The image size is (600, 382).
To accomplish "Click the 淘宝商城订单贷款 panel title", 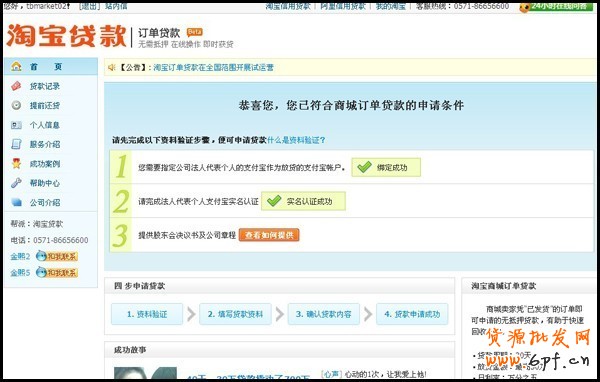I will pos(504,286).
